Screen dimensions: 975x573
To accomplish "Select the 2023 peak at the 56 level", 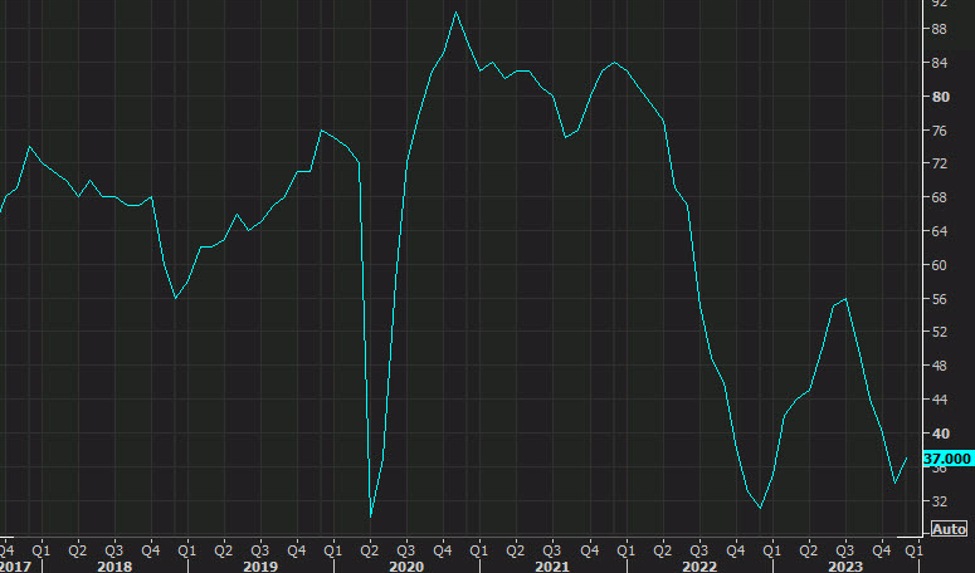I will point(846,299).
